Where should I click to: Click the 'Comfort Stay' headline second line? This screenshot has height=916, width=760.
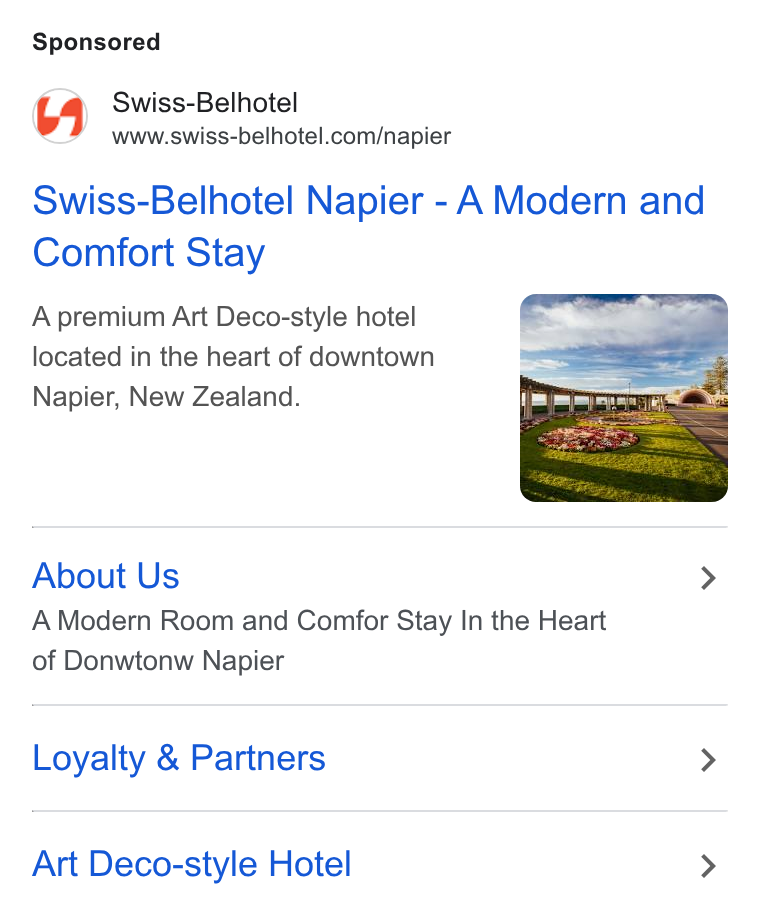point(149,253)
